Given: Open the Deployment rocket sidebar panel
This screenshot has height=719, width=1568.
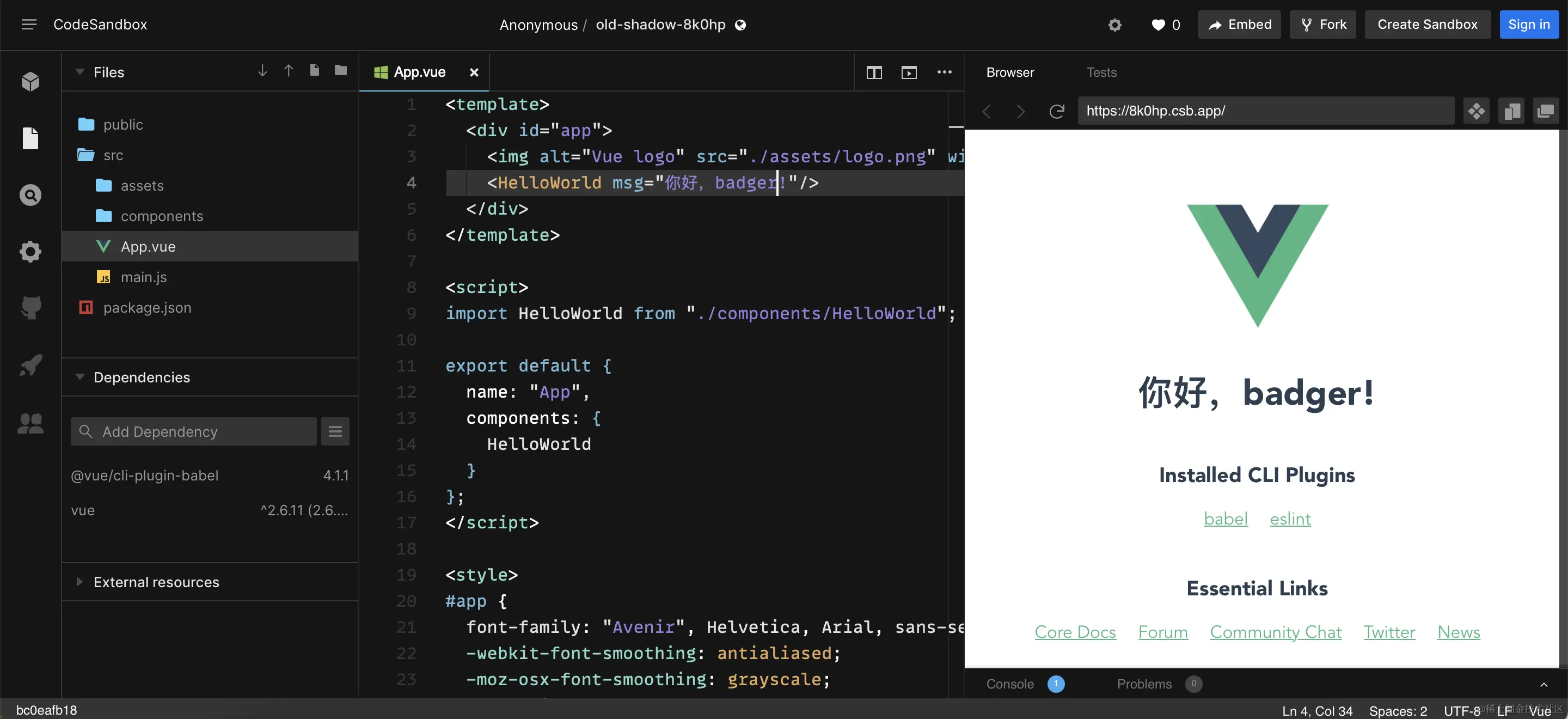Looking at the screenshot, I should pyautogui.click(x=30, y=365).
